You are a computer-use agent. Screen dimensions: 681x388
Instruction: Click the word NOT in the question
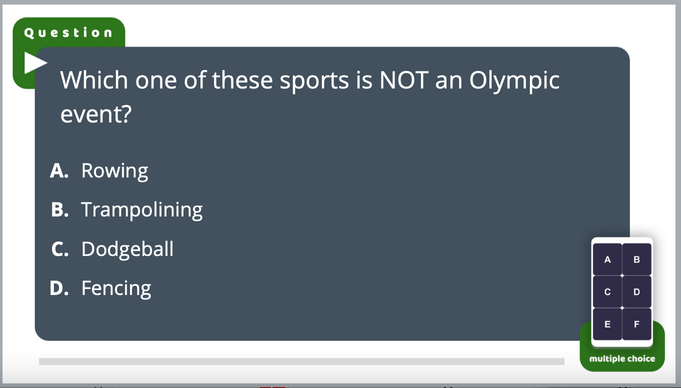point(404,80)
